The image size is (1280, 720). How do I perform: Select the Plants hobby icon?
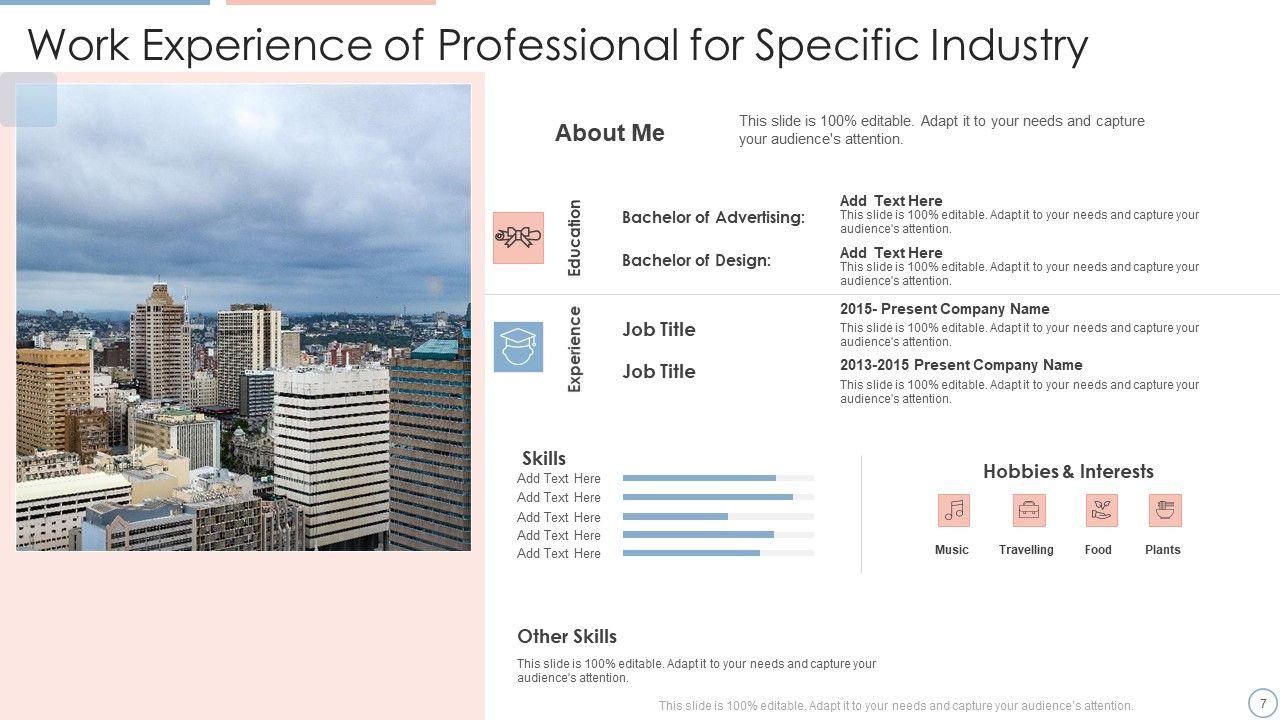[1165, 510]
